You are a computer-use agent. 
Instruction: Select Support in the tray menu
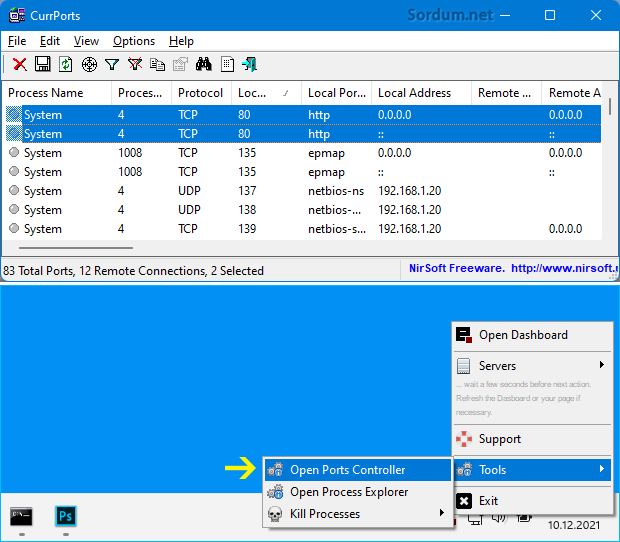pos(532,439)
